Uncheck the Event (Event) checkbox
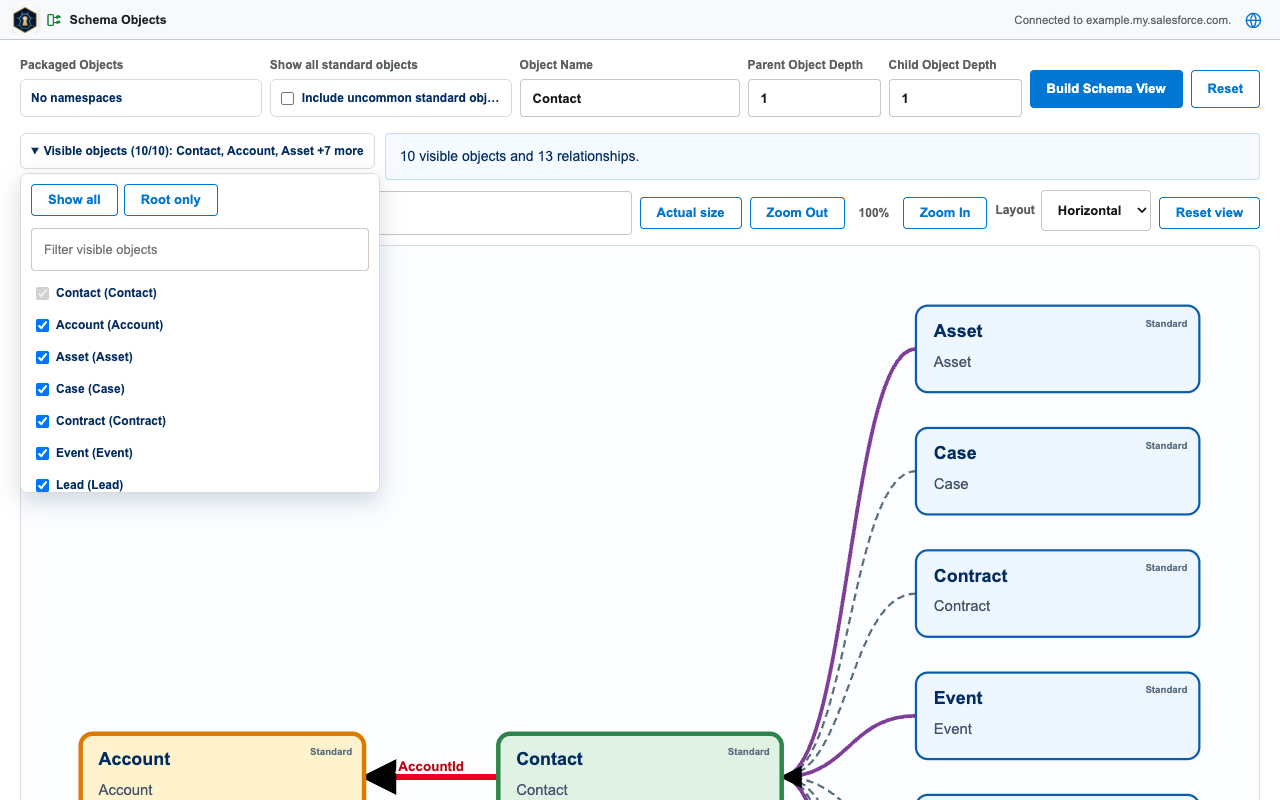The height and width of the screenshot is (800, 1280). coord(42,453)
